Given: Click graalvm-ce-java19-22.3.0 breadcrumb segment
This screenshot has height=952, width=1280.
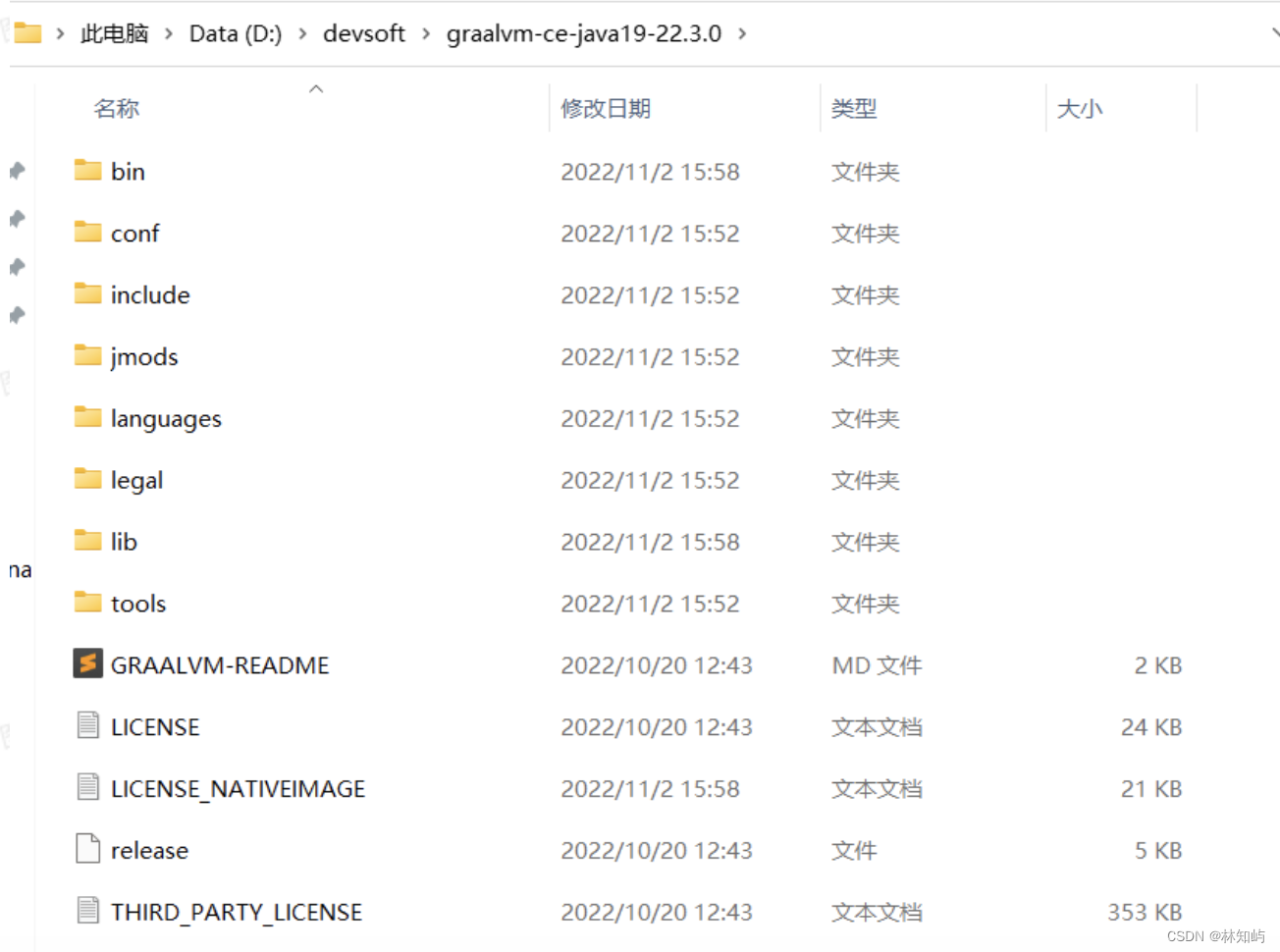Looking at the screenshot, I should pyautogui.click(x=584, y=34).
